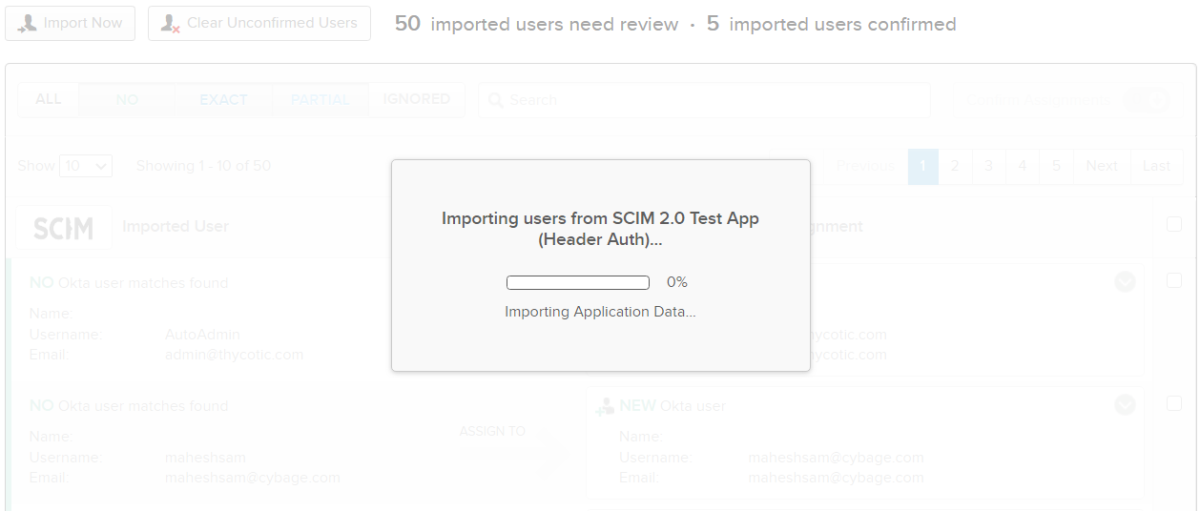Click the NEW Okta user icon for maheshsam

603,406
